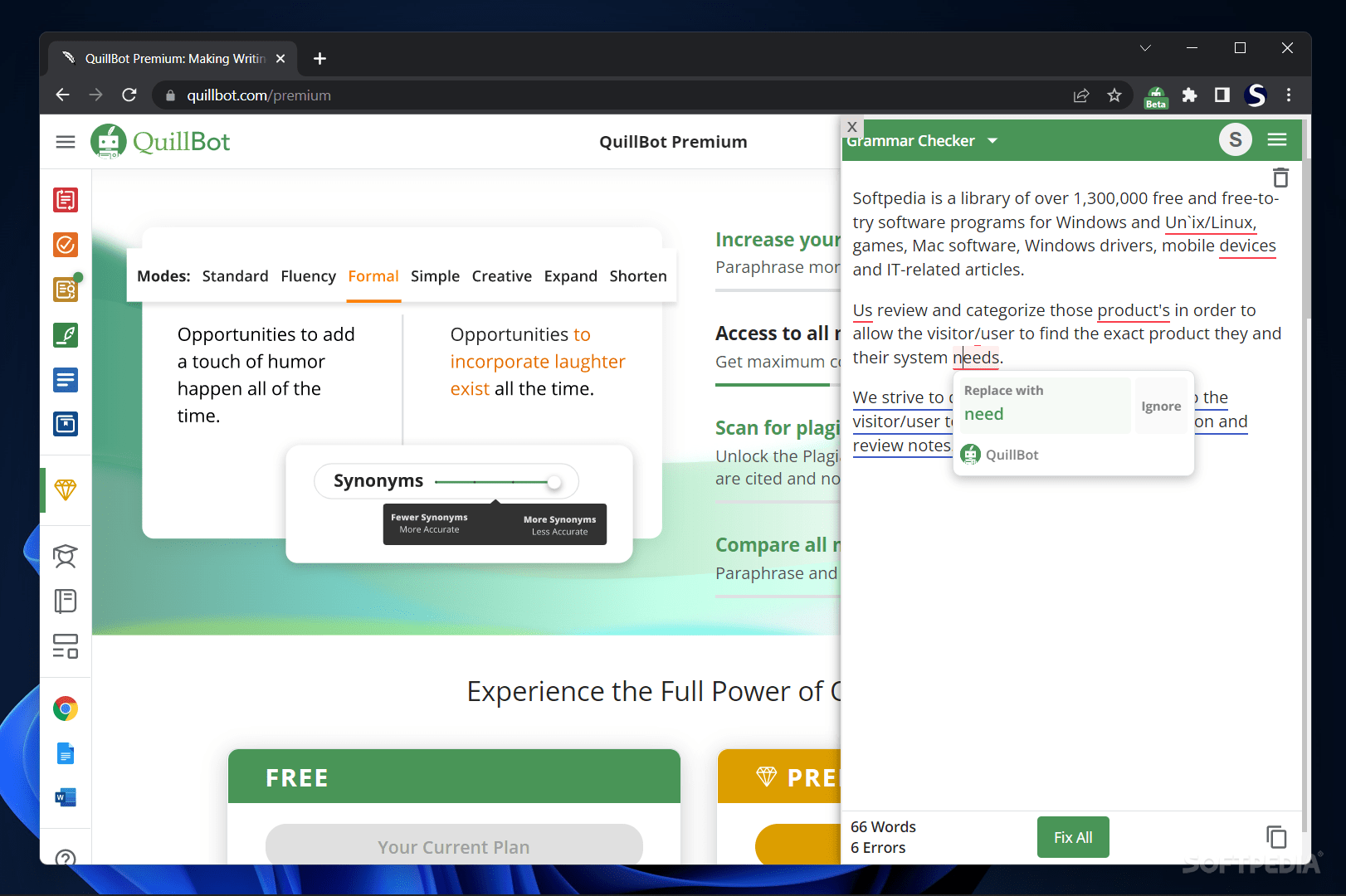Open the browser menu with three dots
The width and height of the screenshot is (1346, 896).
pyautogui.click(x=1288, y=95)
